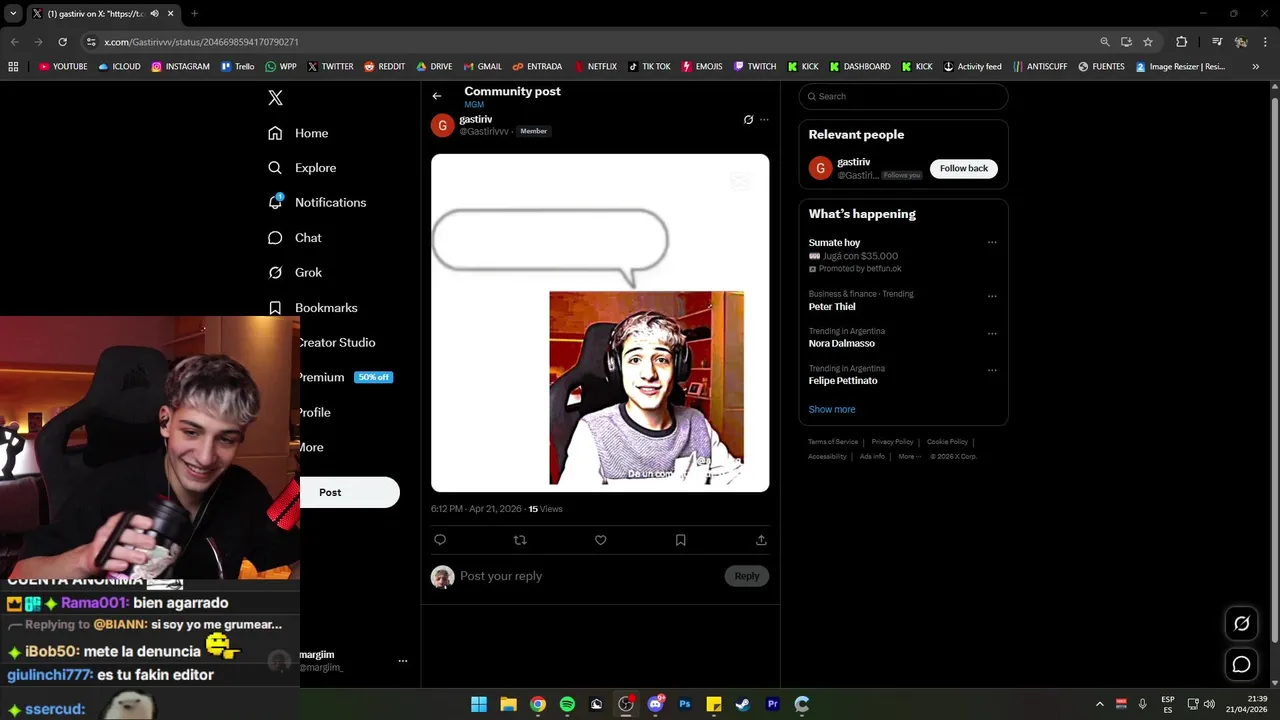Open Photoshop from the taskbar
The width and height of the screenshot is (1280, 720).
[685, 704]
